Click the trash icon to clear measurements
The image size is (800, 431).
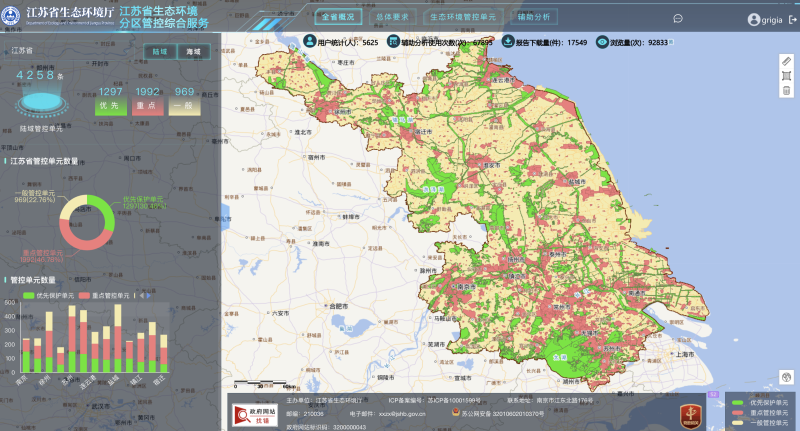786,91
